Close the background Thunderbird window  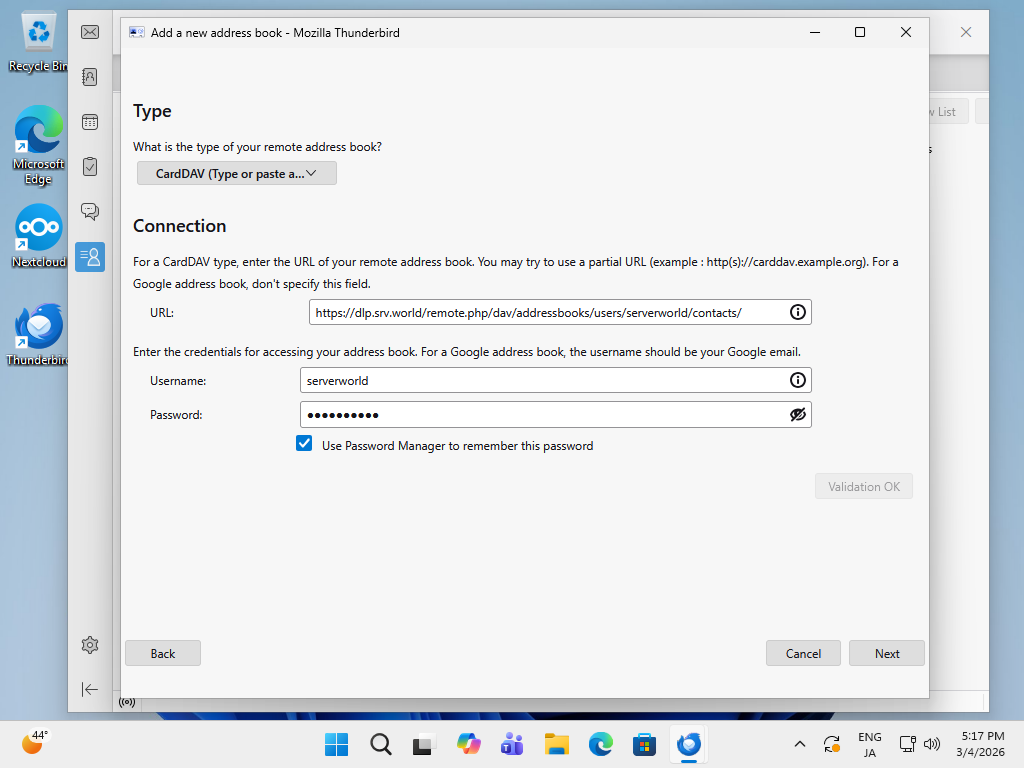[x=966, y=32]
